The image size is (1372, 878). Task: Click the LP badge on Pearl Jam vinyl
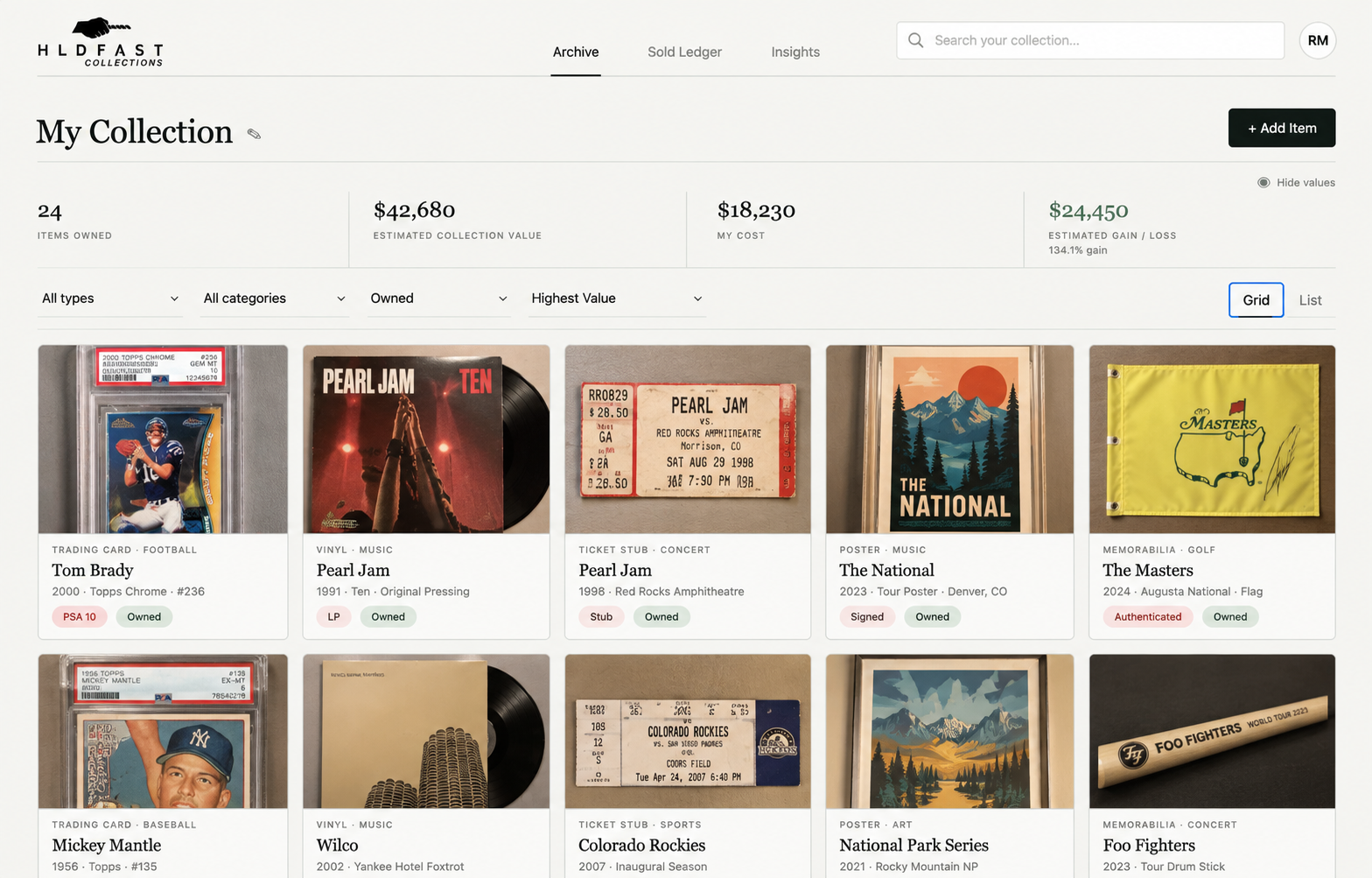(x=333, y=616)
